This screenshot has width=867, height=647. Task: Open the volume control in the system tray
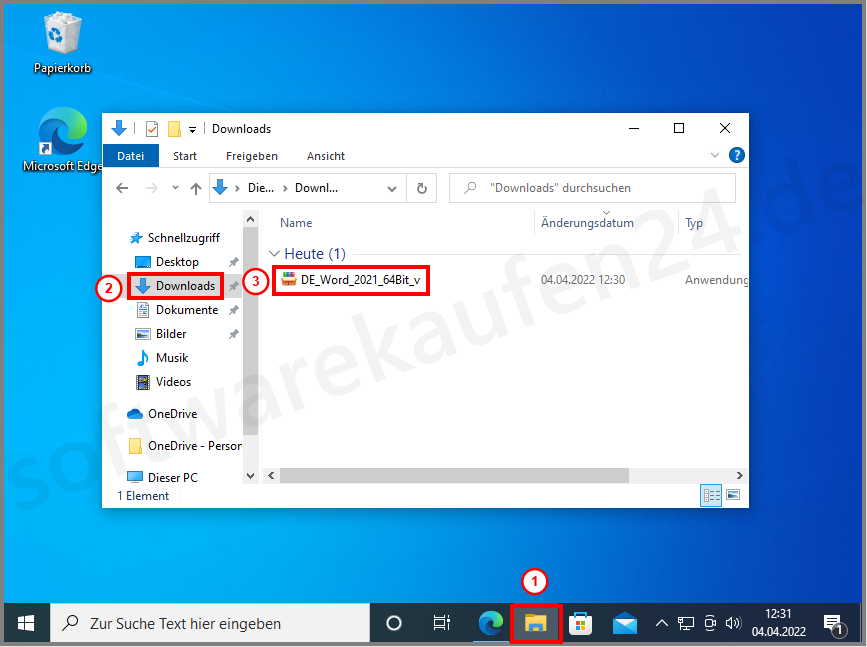(733, 623)
